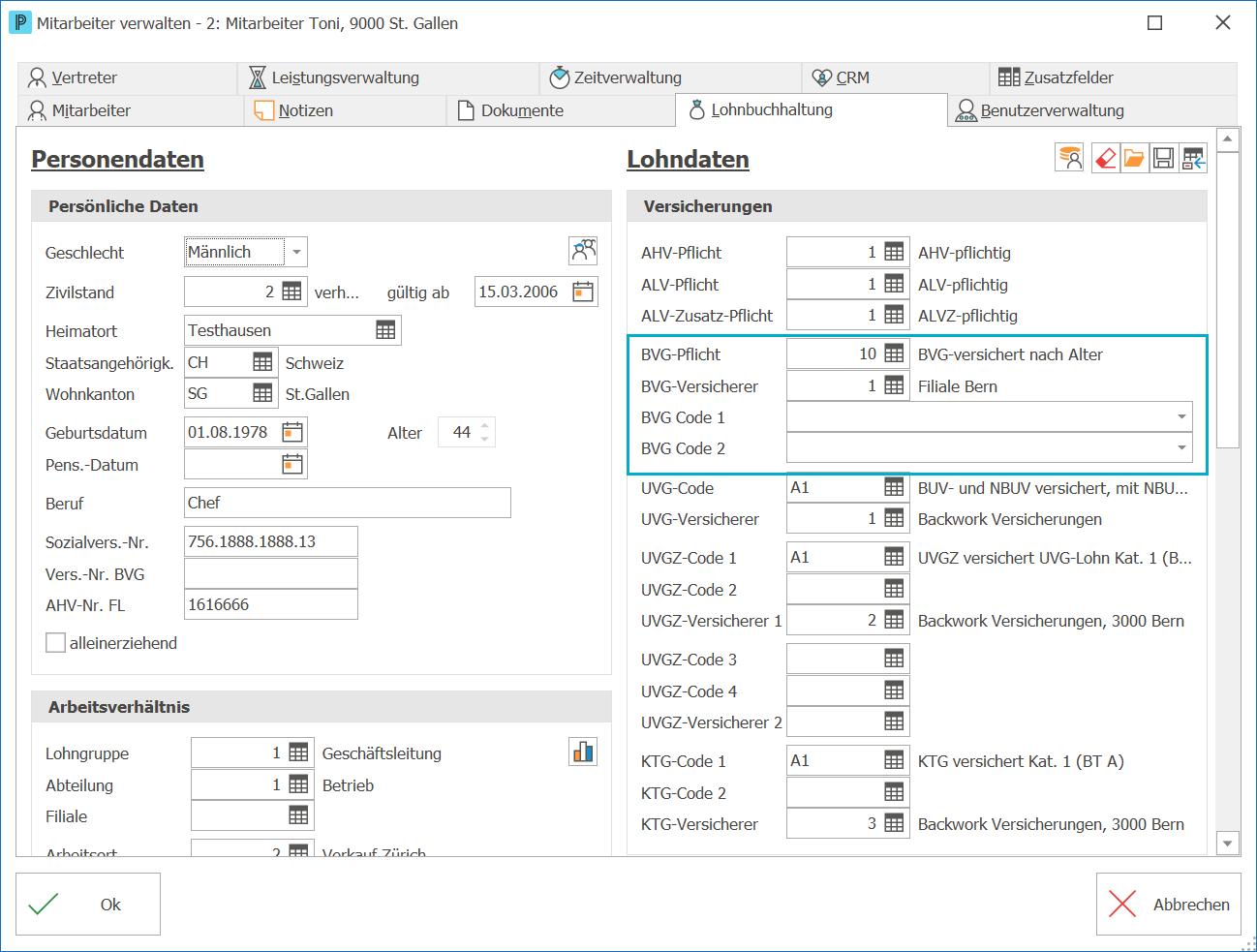This screenshot has height=952, width=1257.
Task: Confirm with the Ok button
Action: point(88,904)
